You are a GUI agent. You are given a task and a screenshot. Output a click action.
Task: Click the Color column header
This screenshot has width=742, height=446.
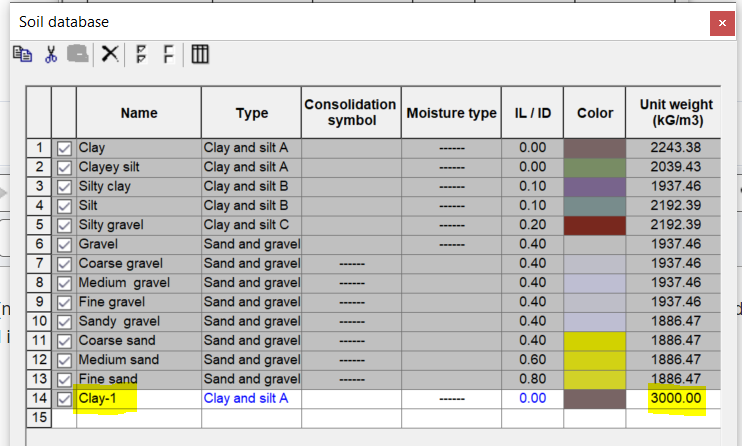pyautogui.click(x=594, y=113)
